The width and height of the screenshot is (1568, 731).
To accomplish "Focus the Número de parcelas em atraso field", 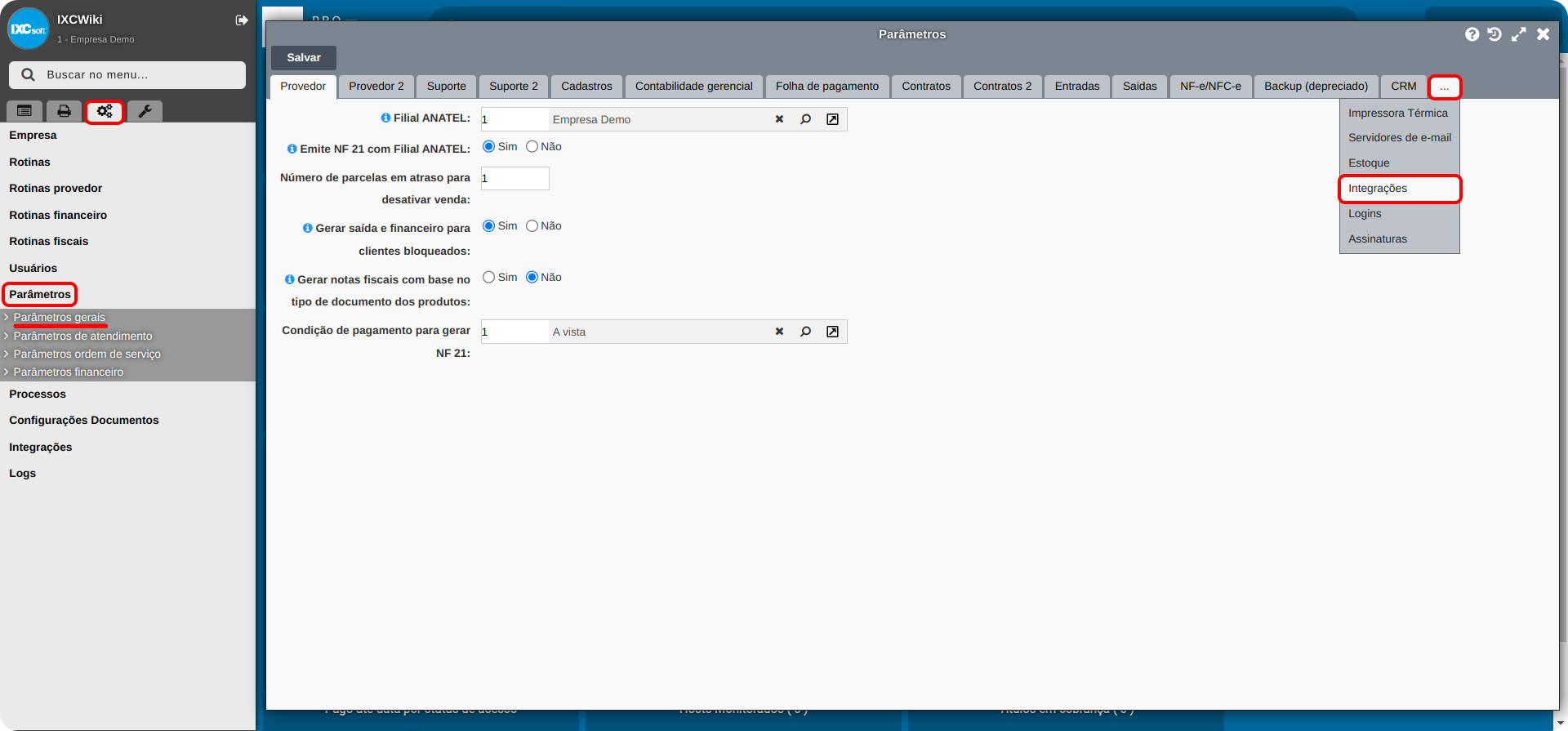I will coord(514,178).
